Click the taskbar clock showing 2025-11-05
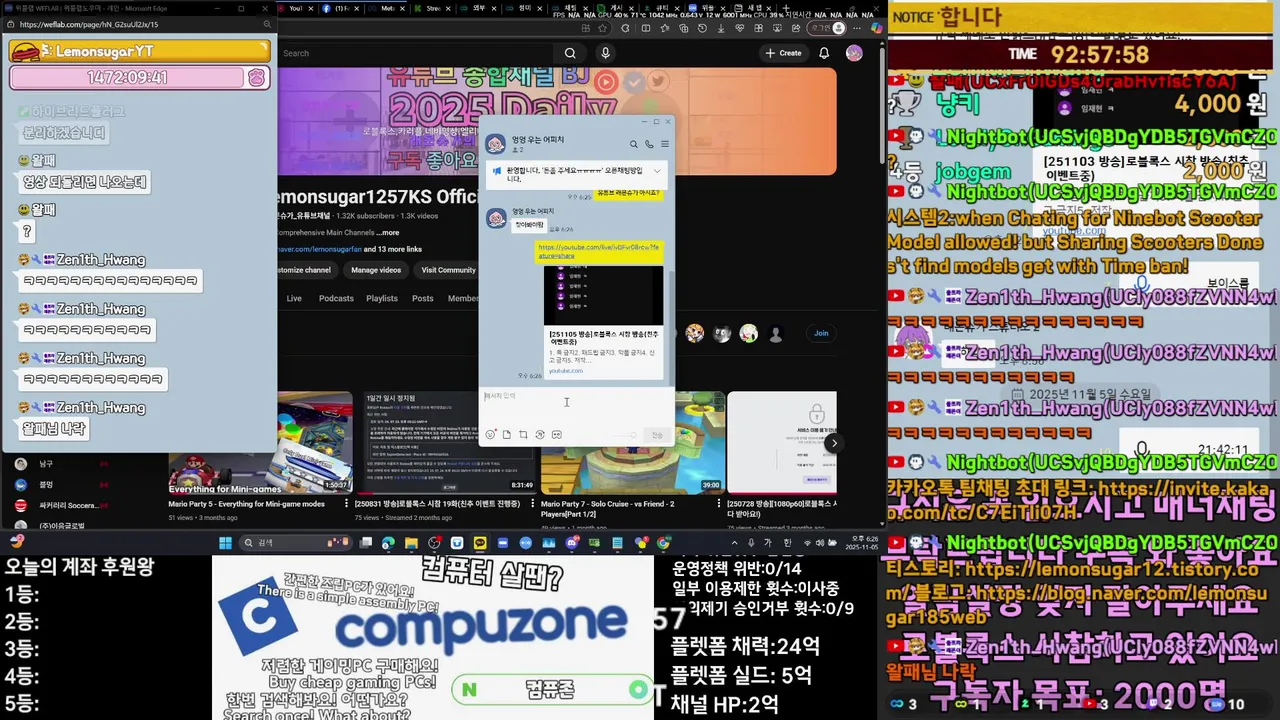This screenshot has width=1280, height=720. [862, 543]
